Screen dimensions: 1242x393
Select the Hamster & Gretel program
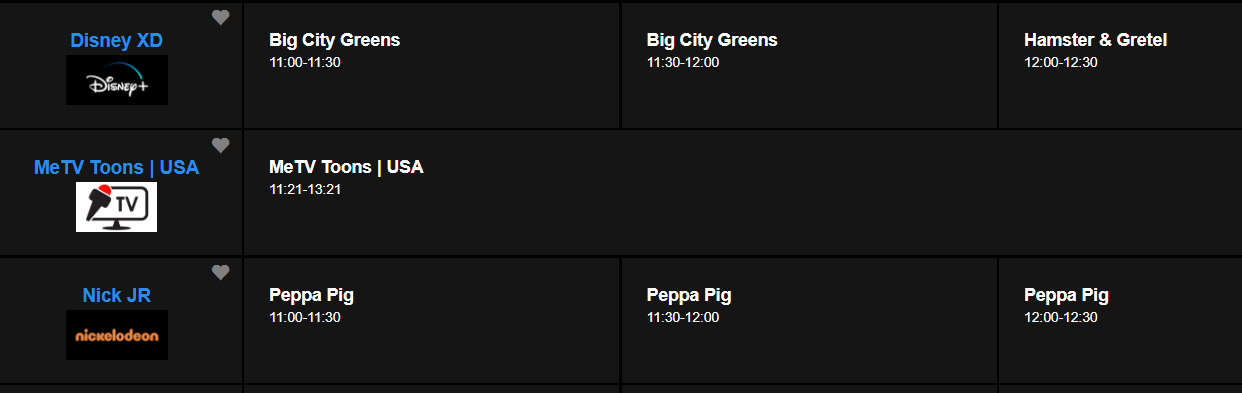click(1121, 65)
